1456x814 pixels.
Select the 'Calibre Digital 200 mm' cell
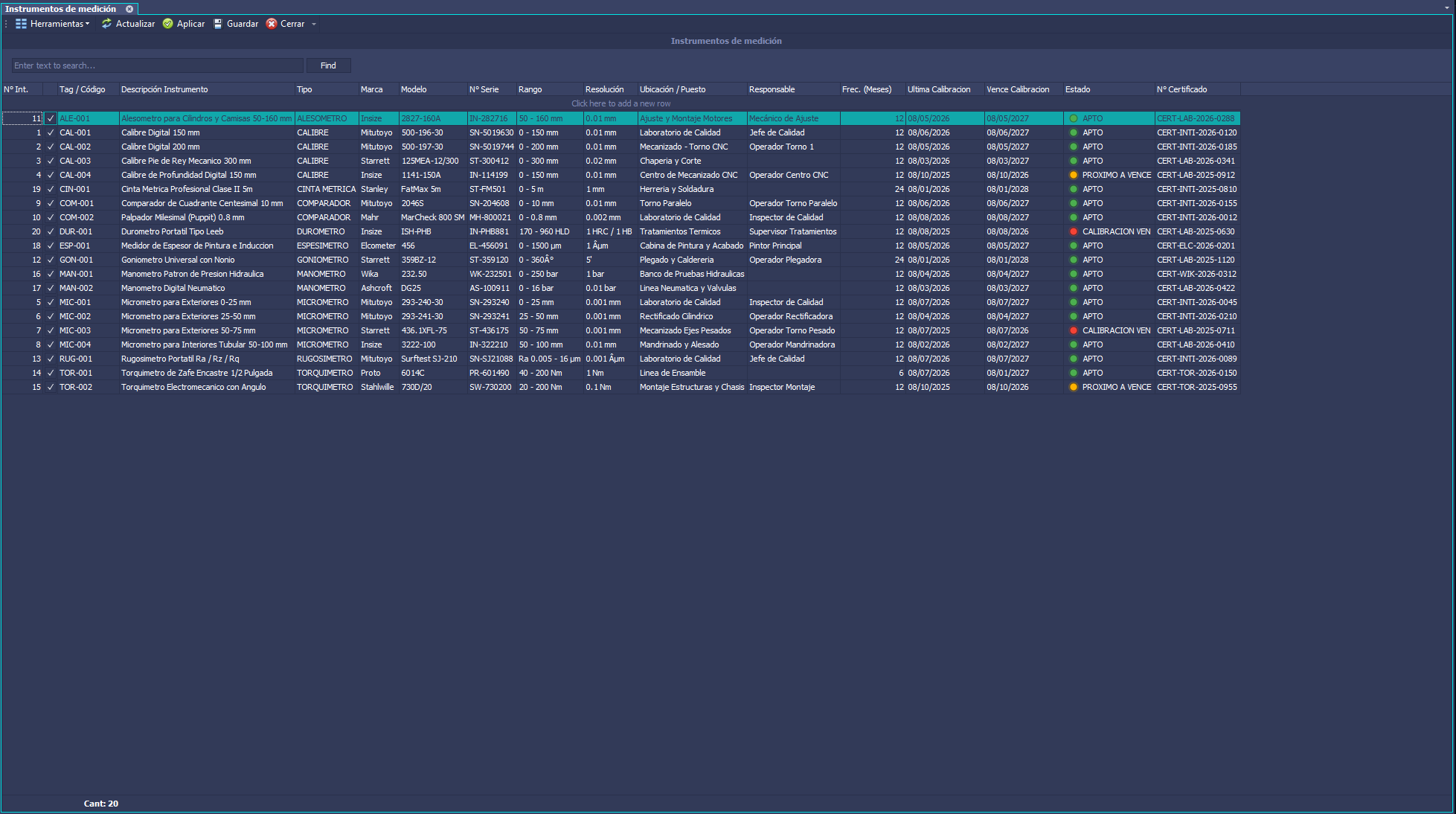click(x=207, y=147)
